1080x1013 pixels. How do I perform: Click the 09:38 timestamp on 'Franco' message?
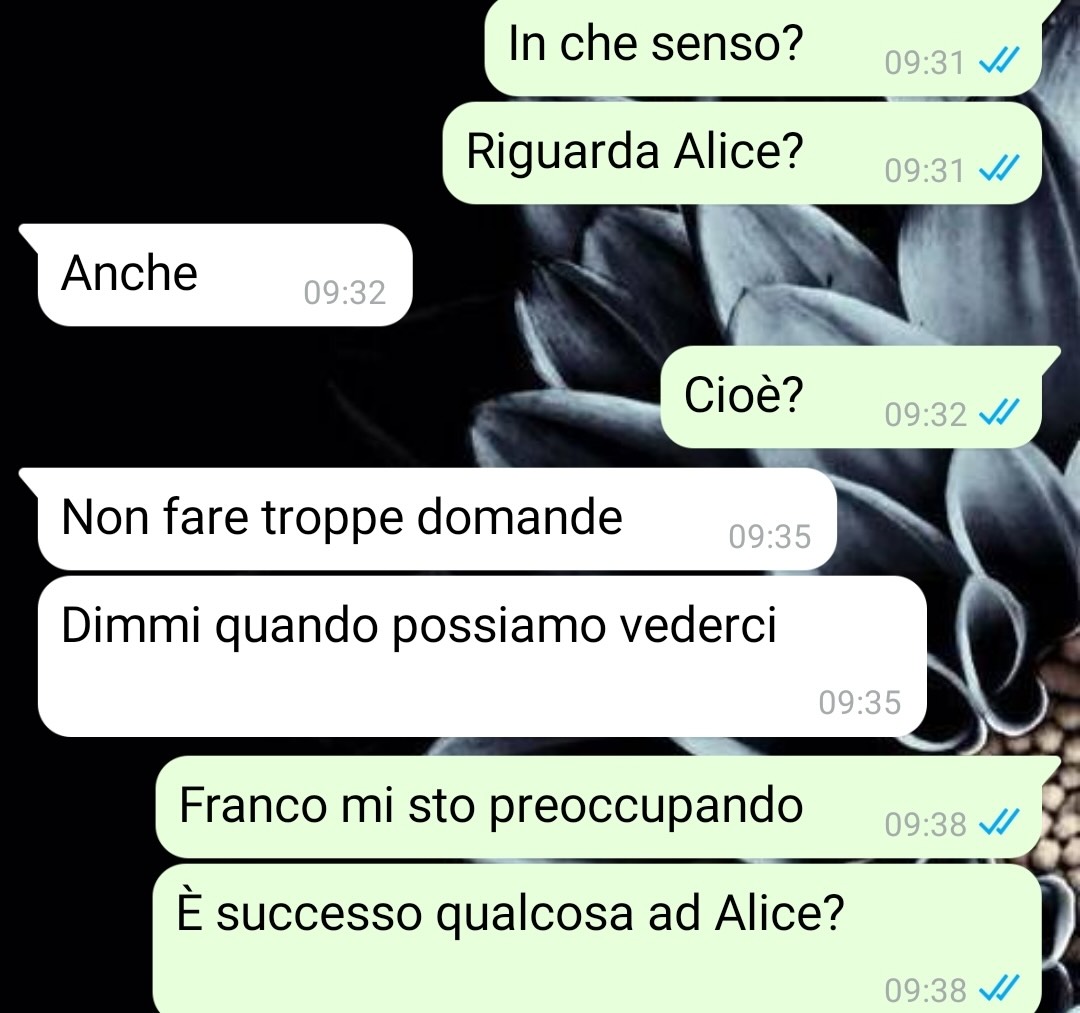click(925, 824)
